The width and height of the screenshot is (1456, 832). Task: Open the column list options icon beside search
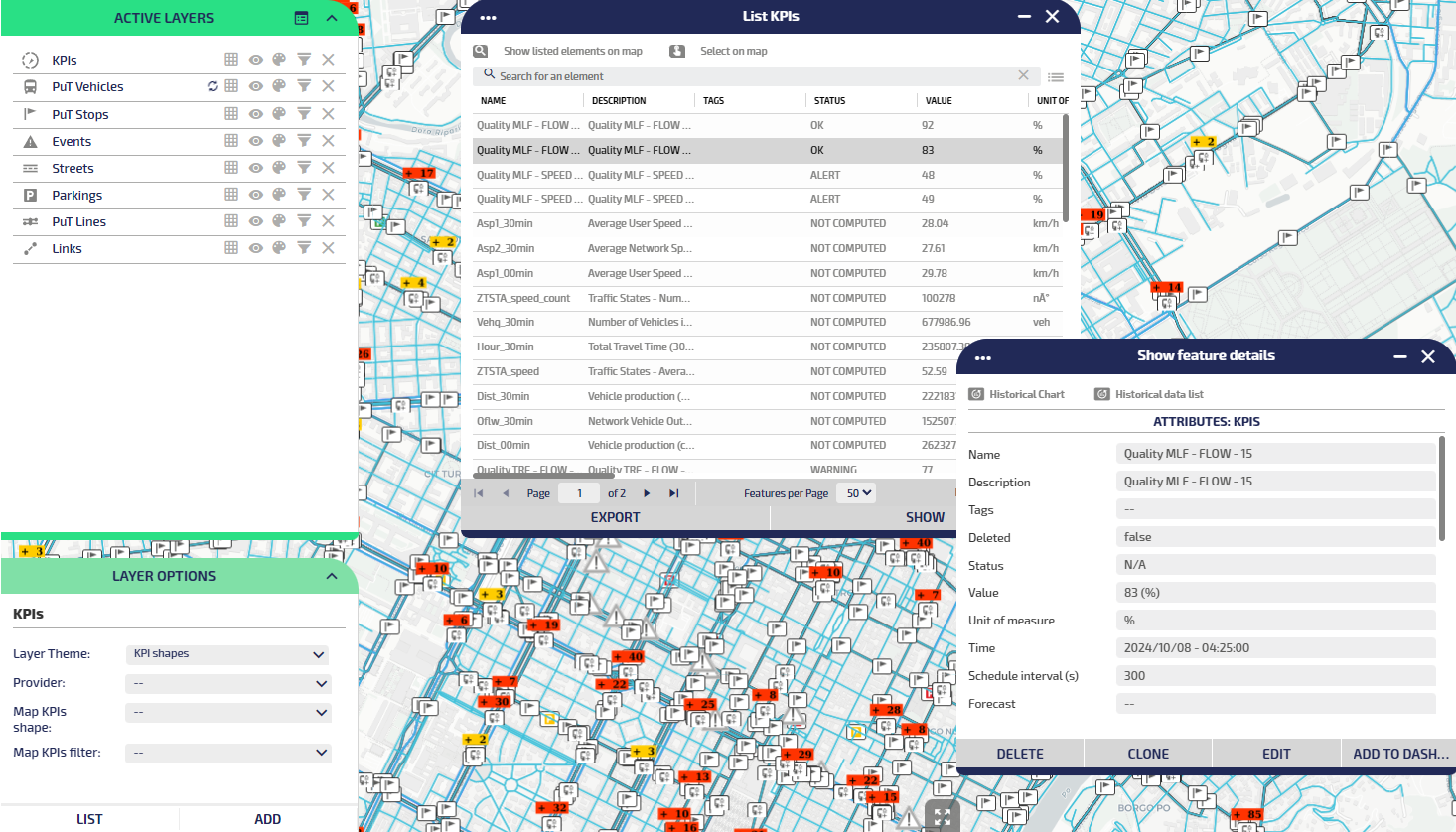[1055, 76]
